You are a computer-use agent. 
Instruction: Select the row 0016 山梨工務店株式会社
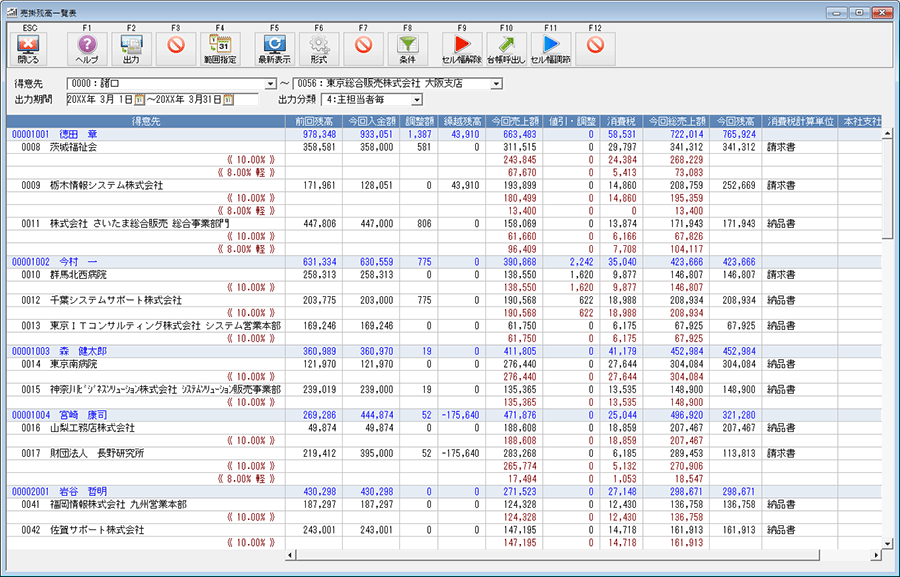pos(444,428)
